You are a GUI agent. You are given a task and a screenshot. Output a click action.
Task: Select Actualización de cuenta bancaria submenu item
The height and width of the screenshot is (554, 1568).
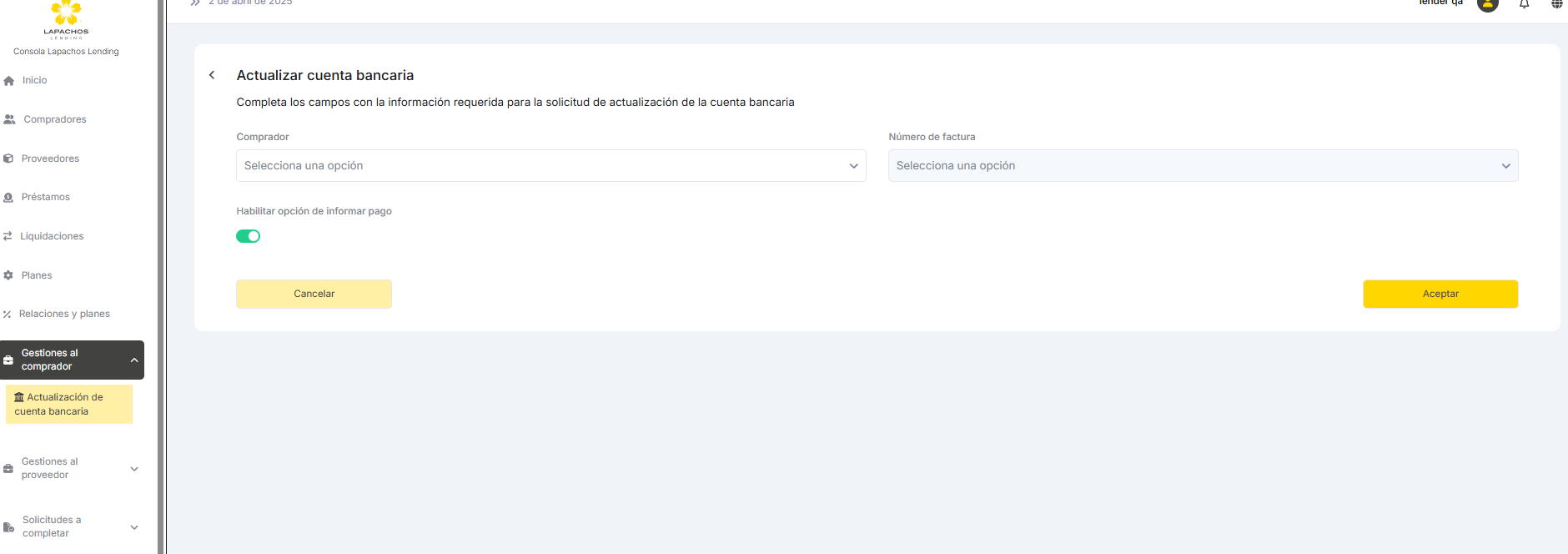(68, 404)
